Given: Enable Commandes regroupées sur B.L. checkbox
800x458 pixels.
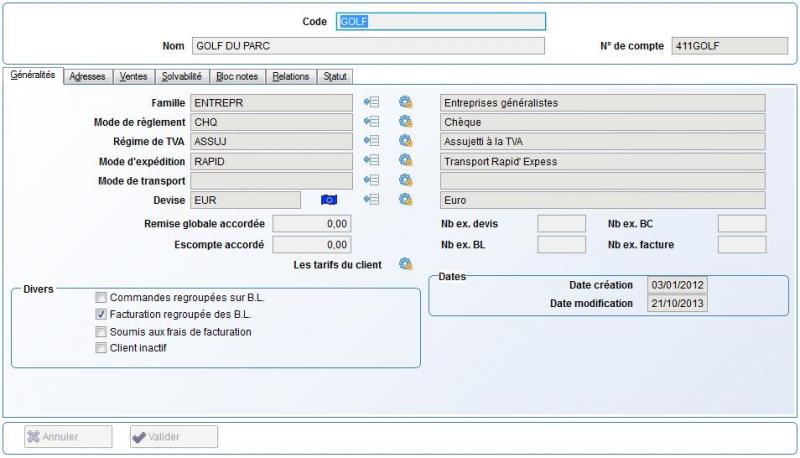Looking at the screenshot, I should [101, 298].
